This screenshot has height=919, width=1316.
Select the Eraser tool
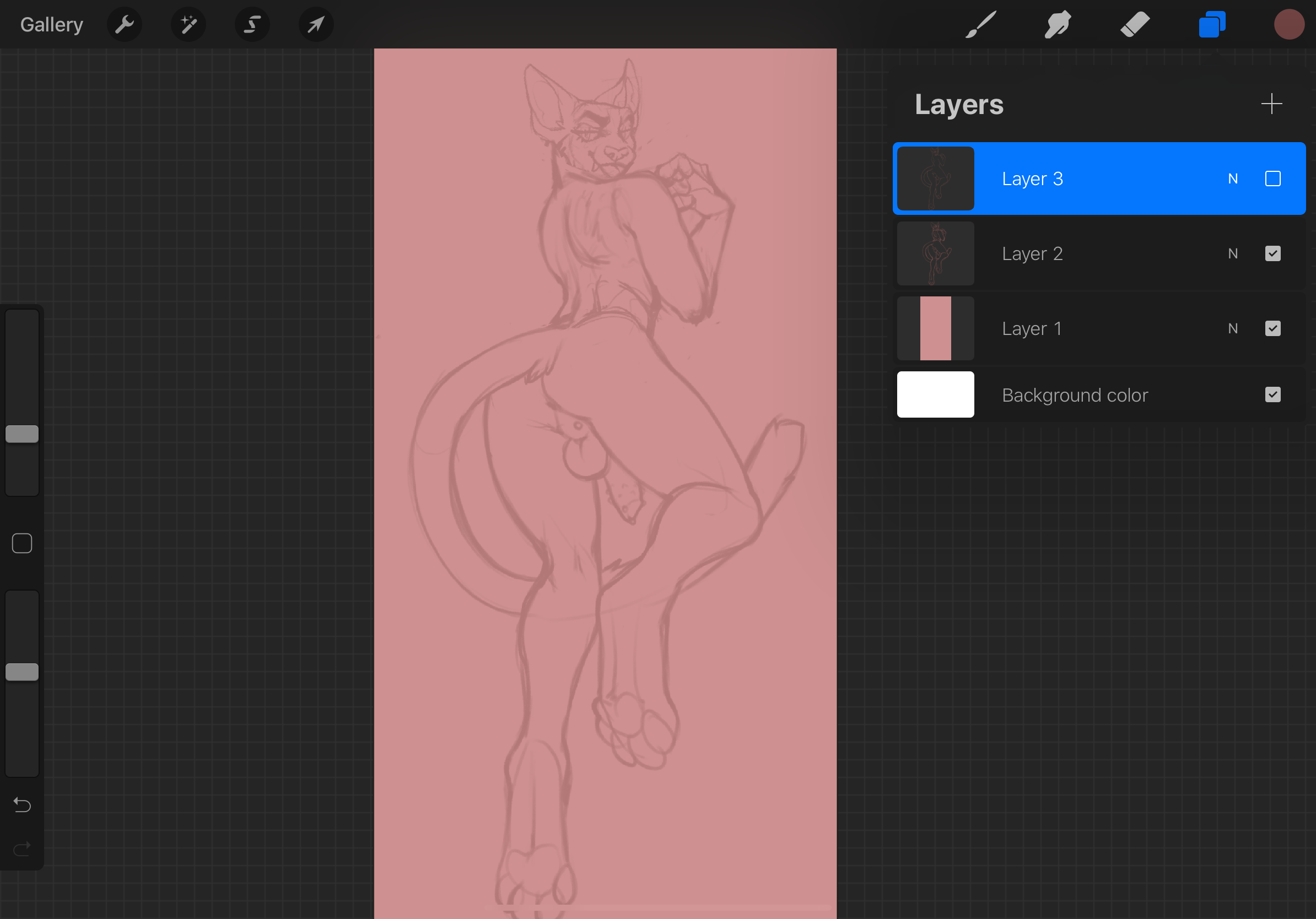point(1135,25)
